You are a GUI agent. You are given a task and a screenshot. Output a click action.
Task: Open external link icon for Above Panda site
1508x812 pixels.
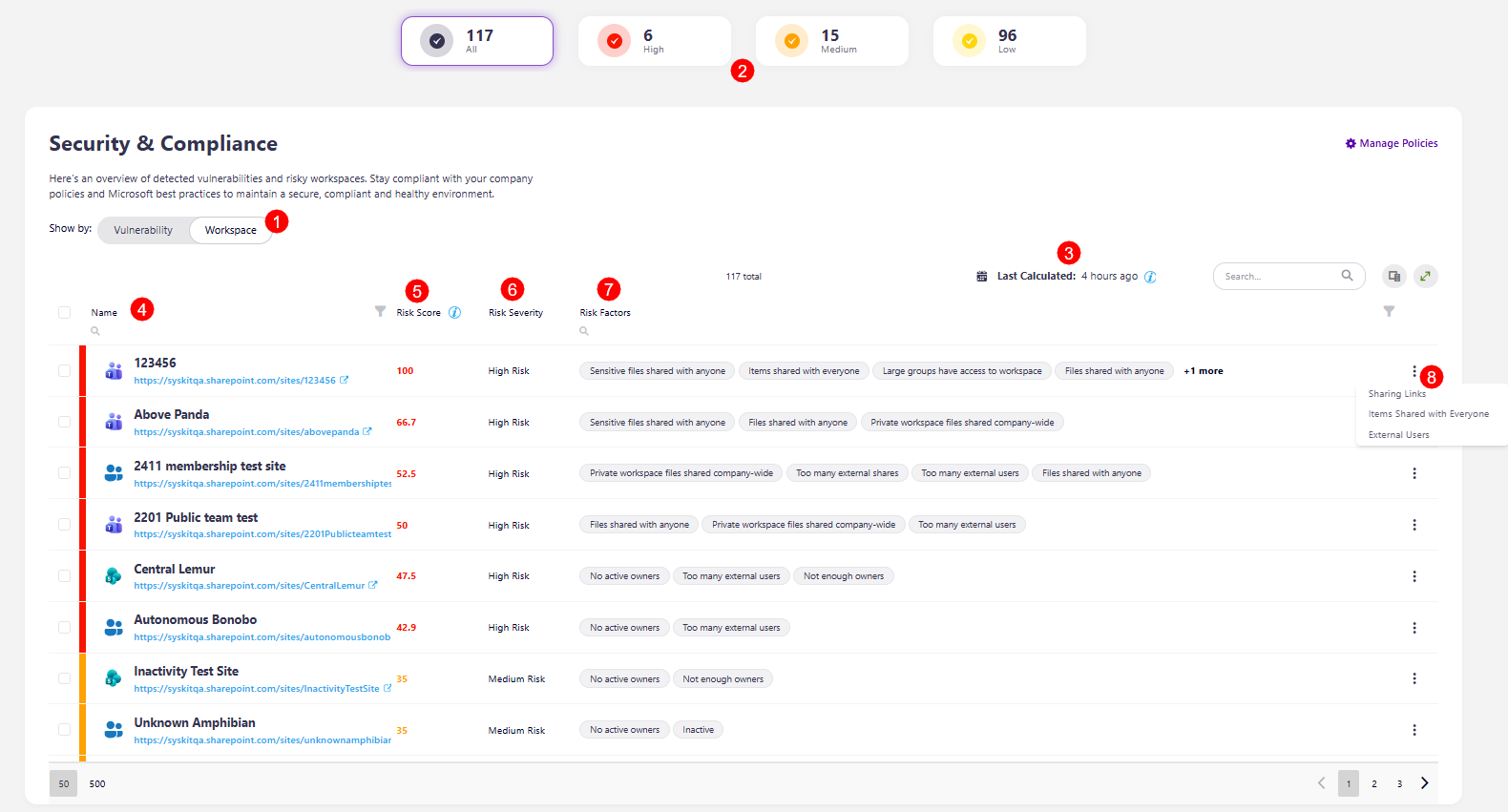[x=367, y=432]
